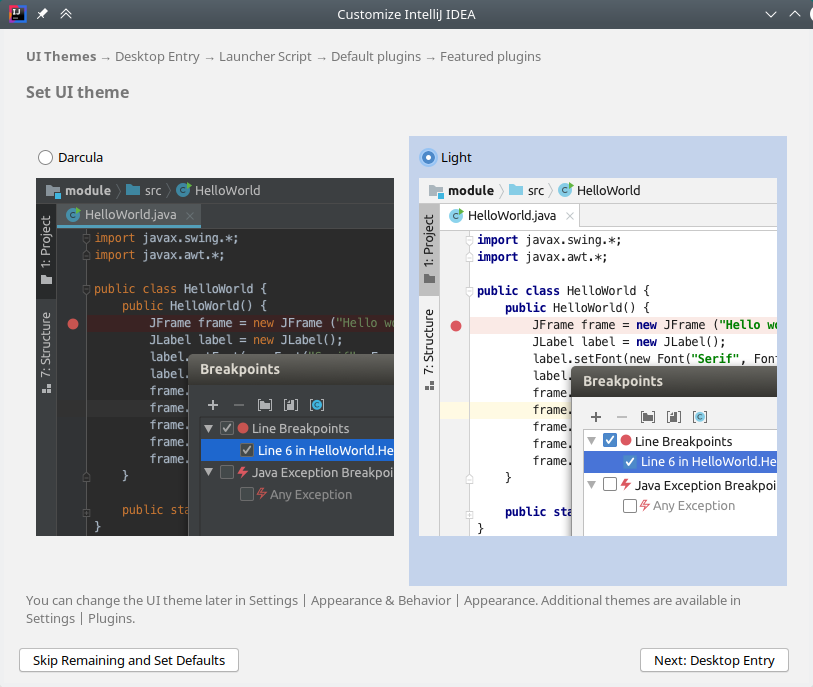Collapse Line Breakpoints tree in Light preview
This screenshot has width=813, height=687.
pos(592,441)
